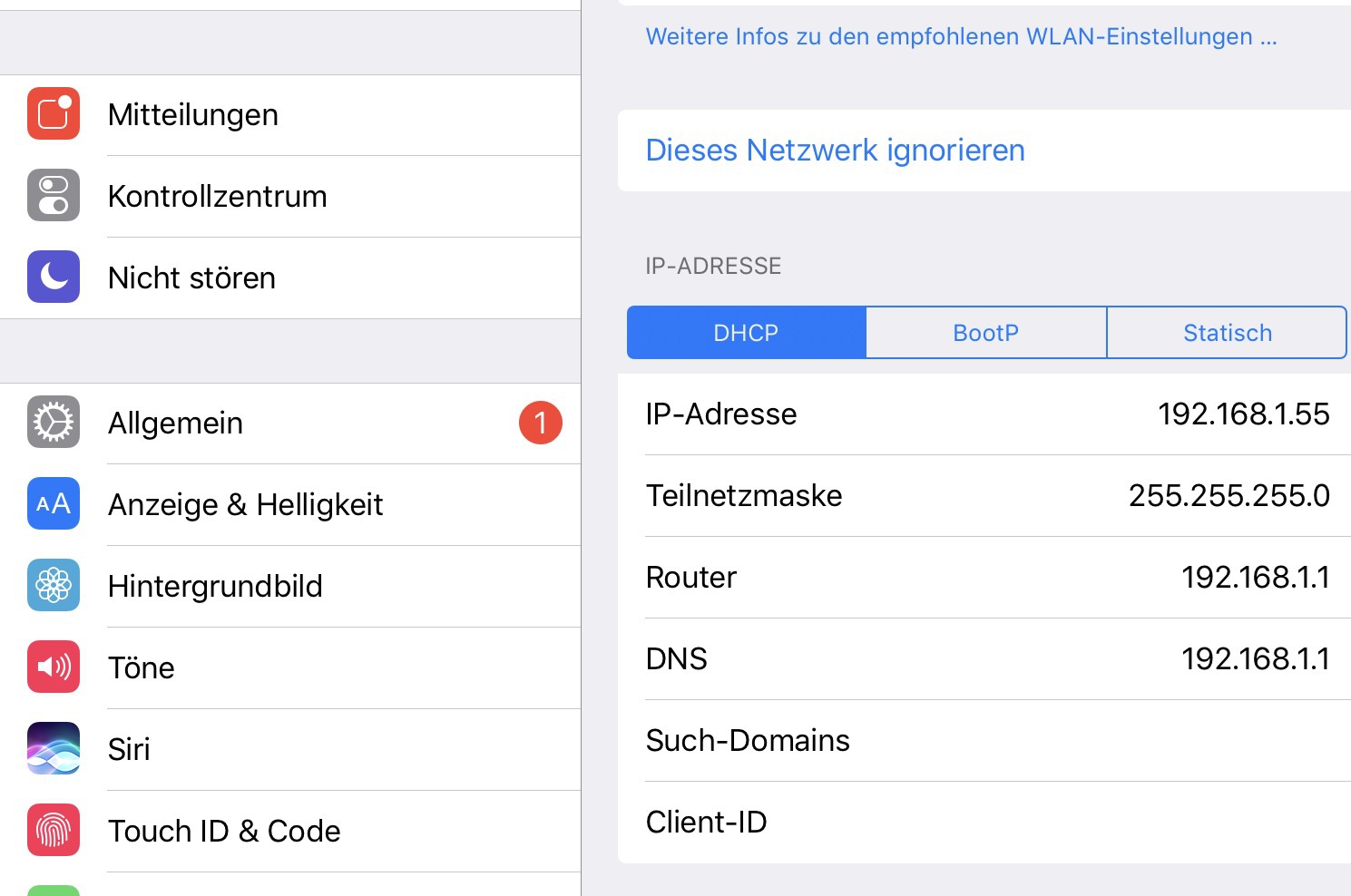Screen dimensions: 1351x896
Task: Tap the red Töne speaker icon
Action: (54, 667)
